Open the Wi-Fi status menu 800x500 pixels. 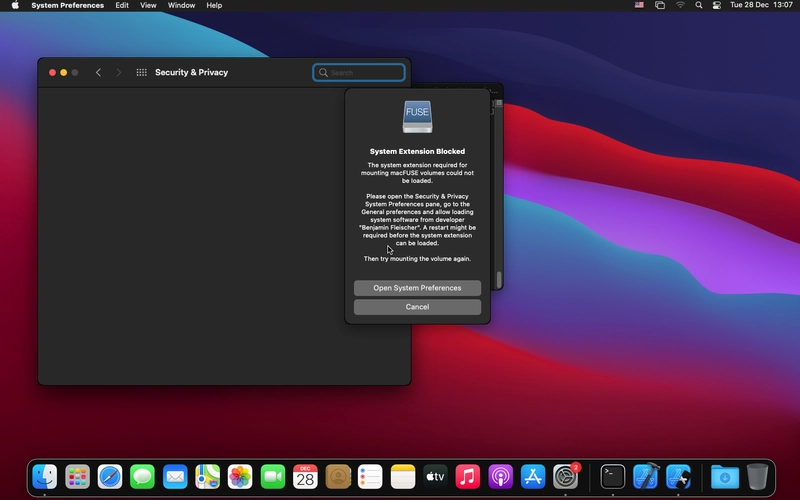point(680,5)
